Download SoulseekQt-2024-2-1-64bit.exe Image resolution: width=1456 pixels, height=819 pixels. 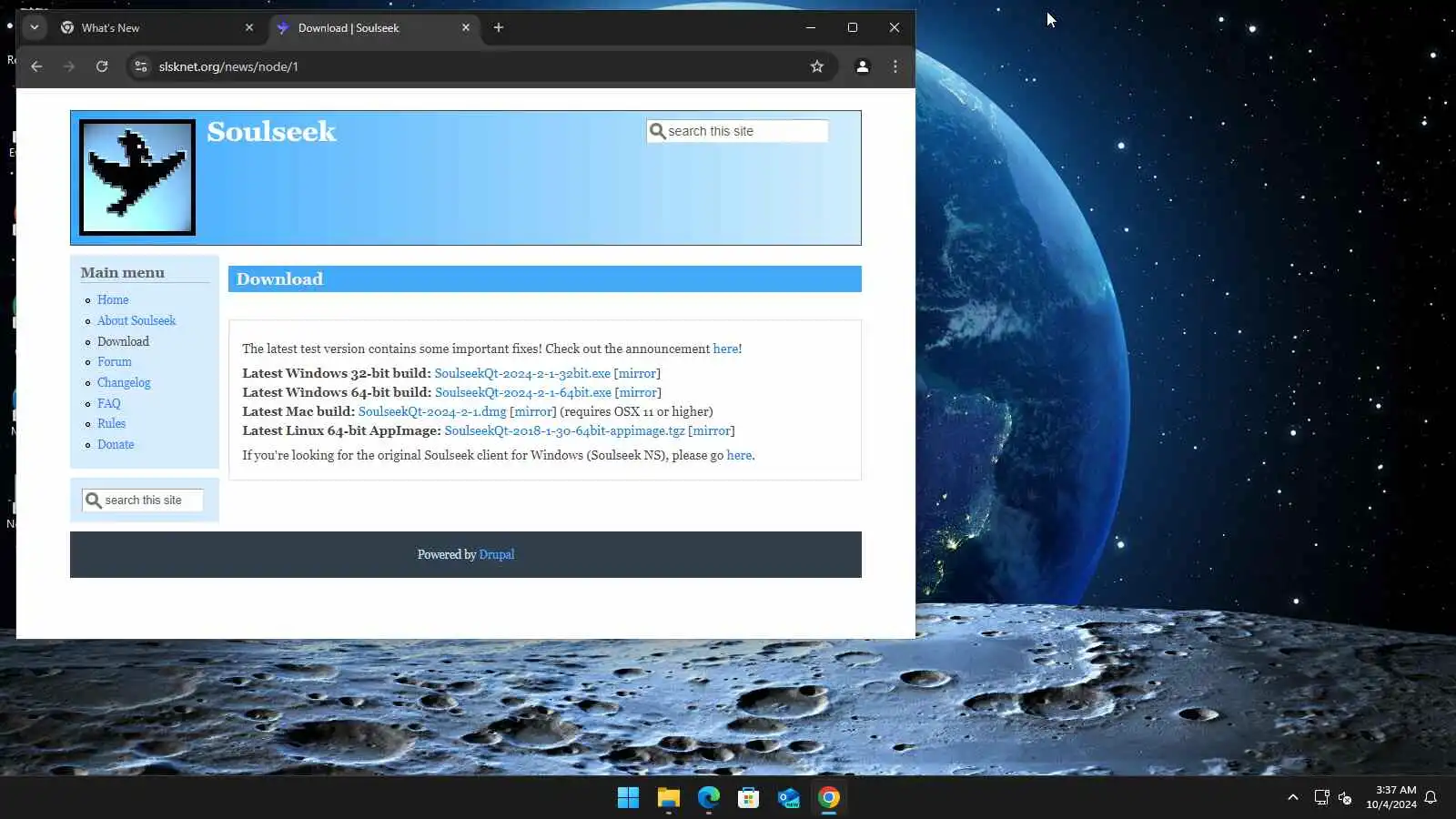tap(523, 392)
